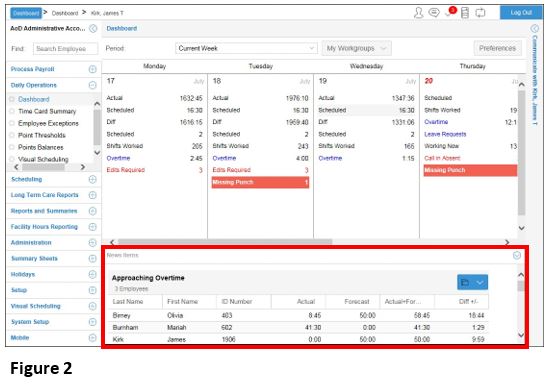The width and height of the screenshot is (551, 384).
Task: Expand Long Term Care Reports section
Action: click(x=92, y=195)
